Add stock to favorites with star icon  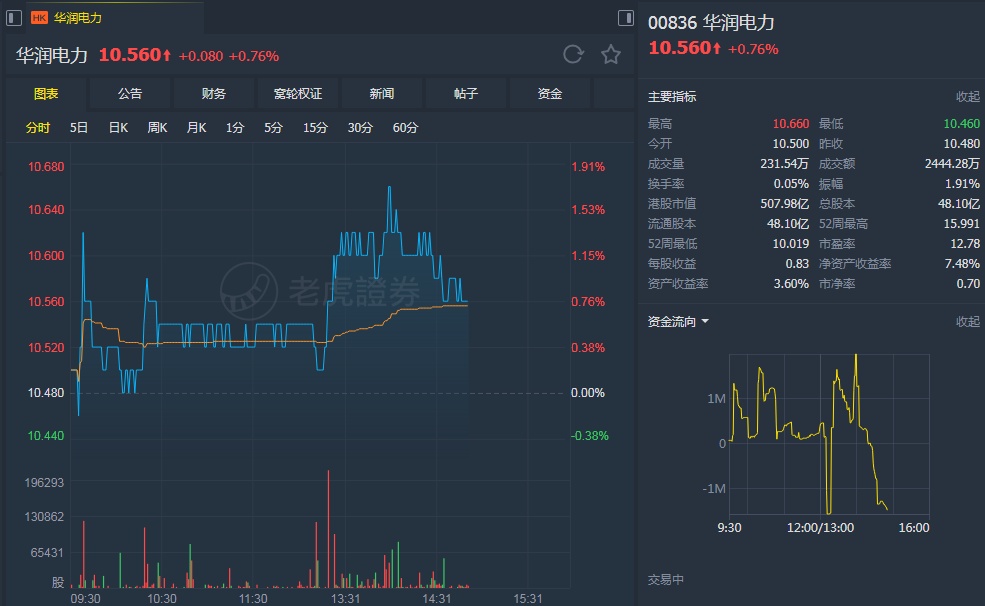[611, 55]
